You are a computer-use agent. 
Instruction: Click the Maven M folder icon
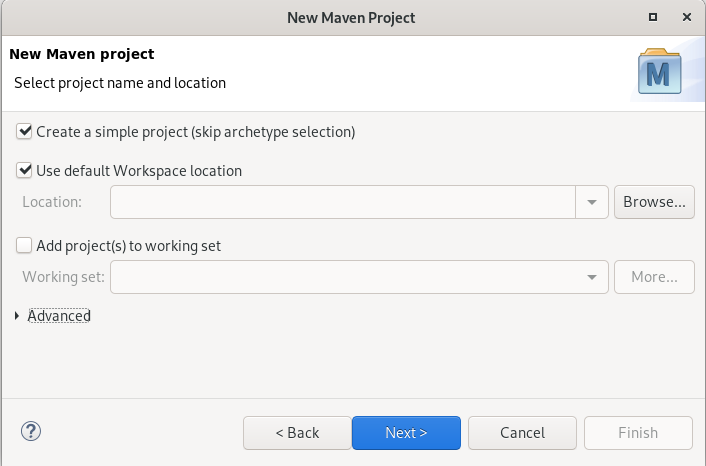coord(659,71)
